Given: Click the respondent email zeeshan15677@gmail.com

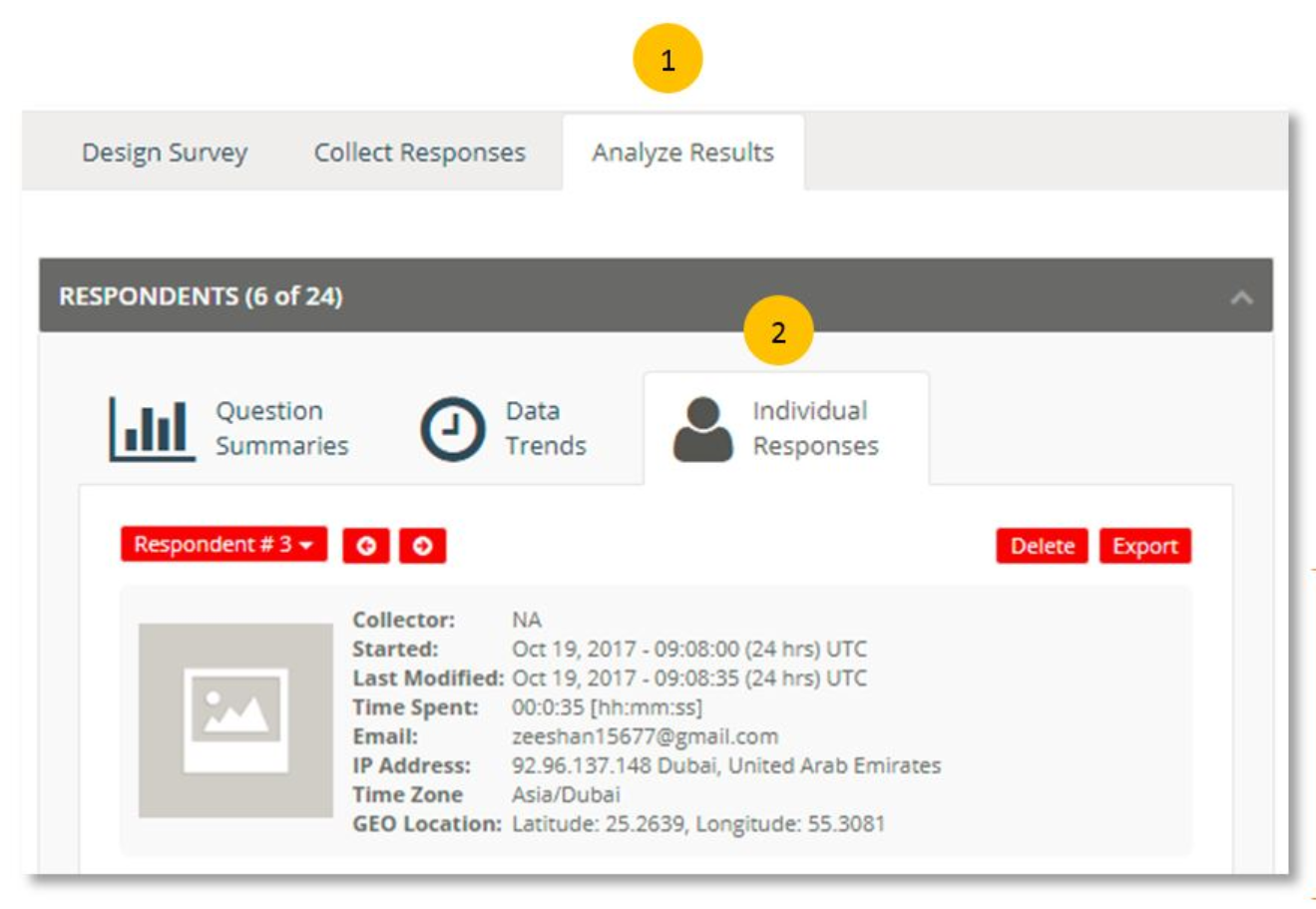Looking at the screenshot, I should pyautogui.click(x=645, y=736).
